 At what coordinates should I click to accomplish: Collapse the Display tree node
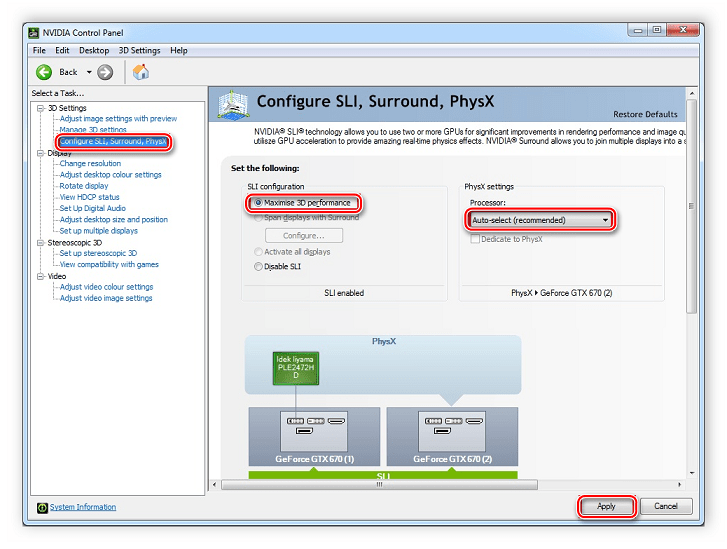click(41, 153)
